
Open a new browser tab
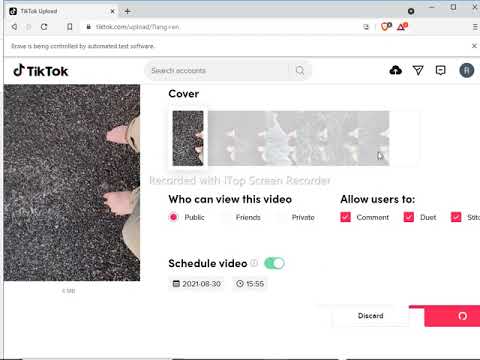127,11
